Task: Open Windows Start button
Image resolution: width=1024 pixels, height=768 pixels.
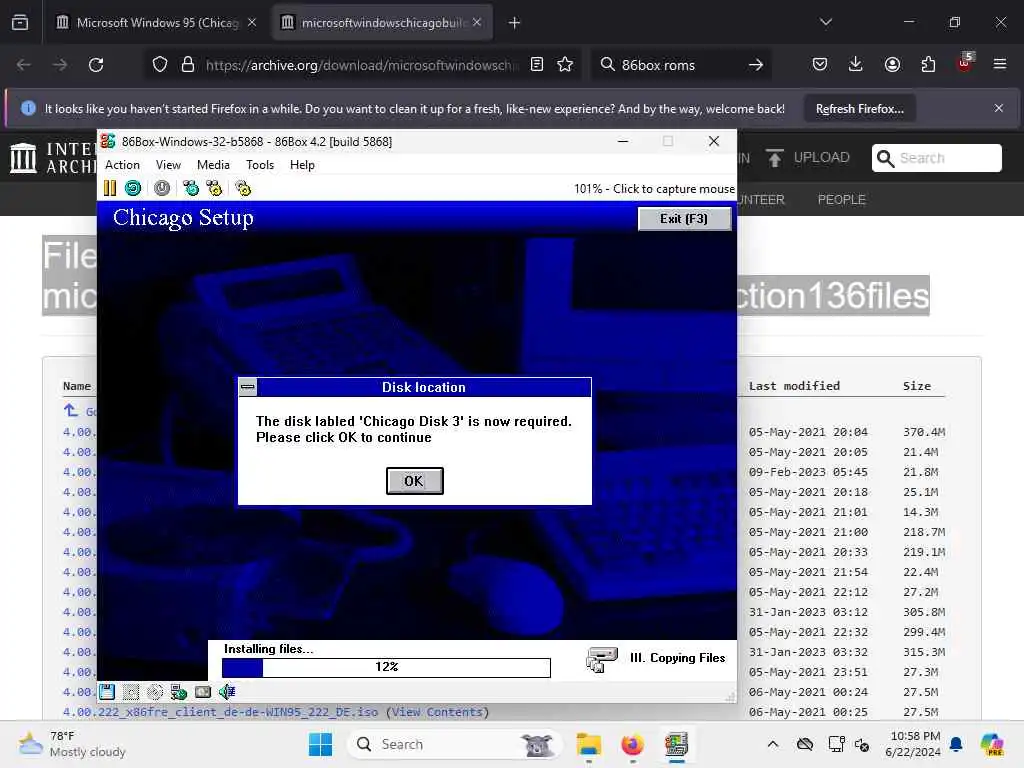Action: 320,744
